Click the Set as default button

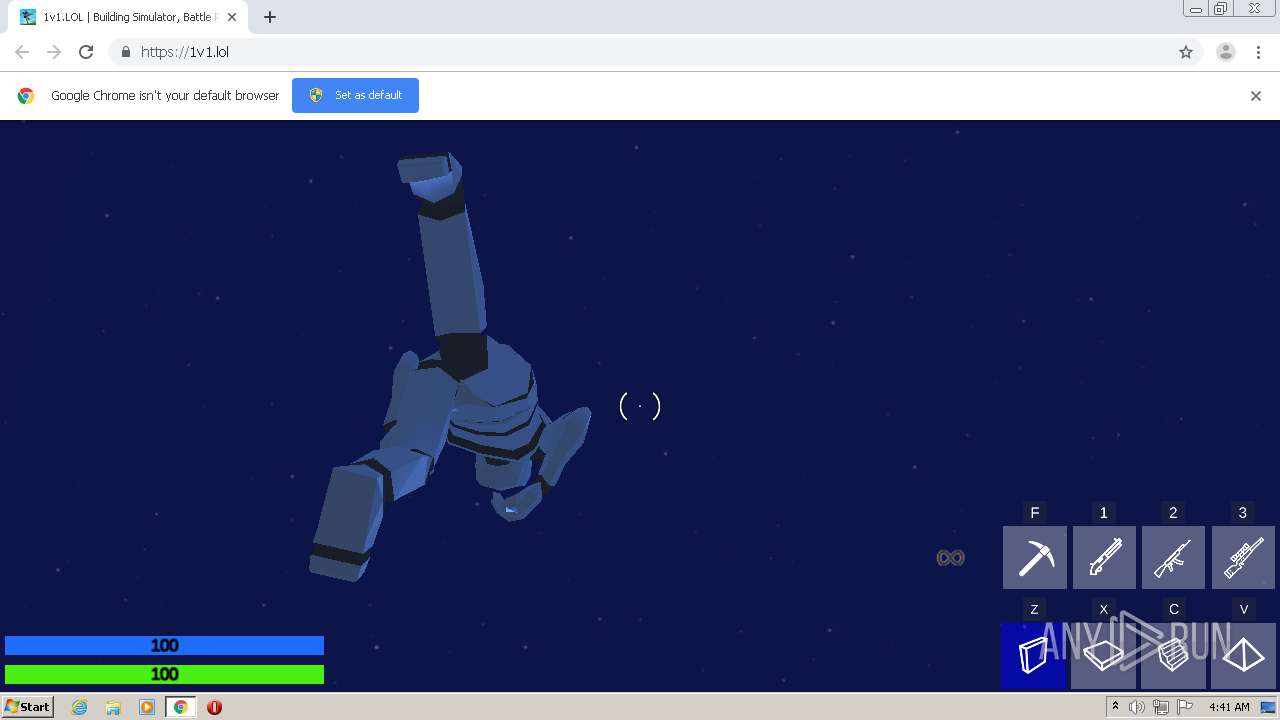click(355, 95)
